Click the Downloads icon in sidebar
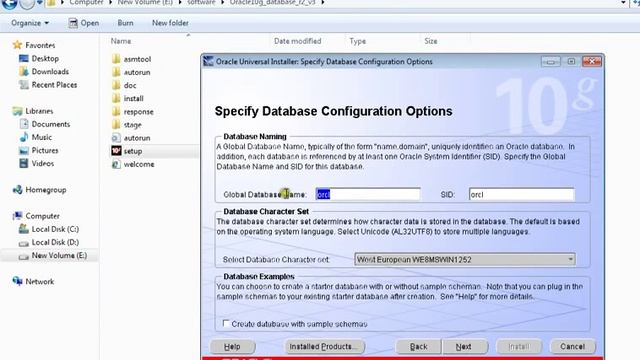 coord(24,71)
